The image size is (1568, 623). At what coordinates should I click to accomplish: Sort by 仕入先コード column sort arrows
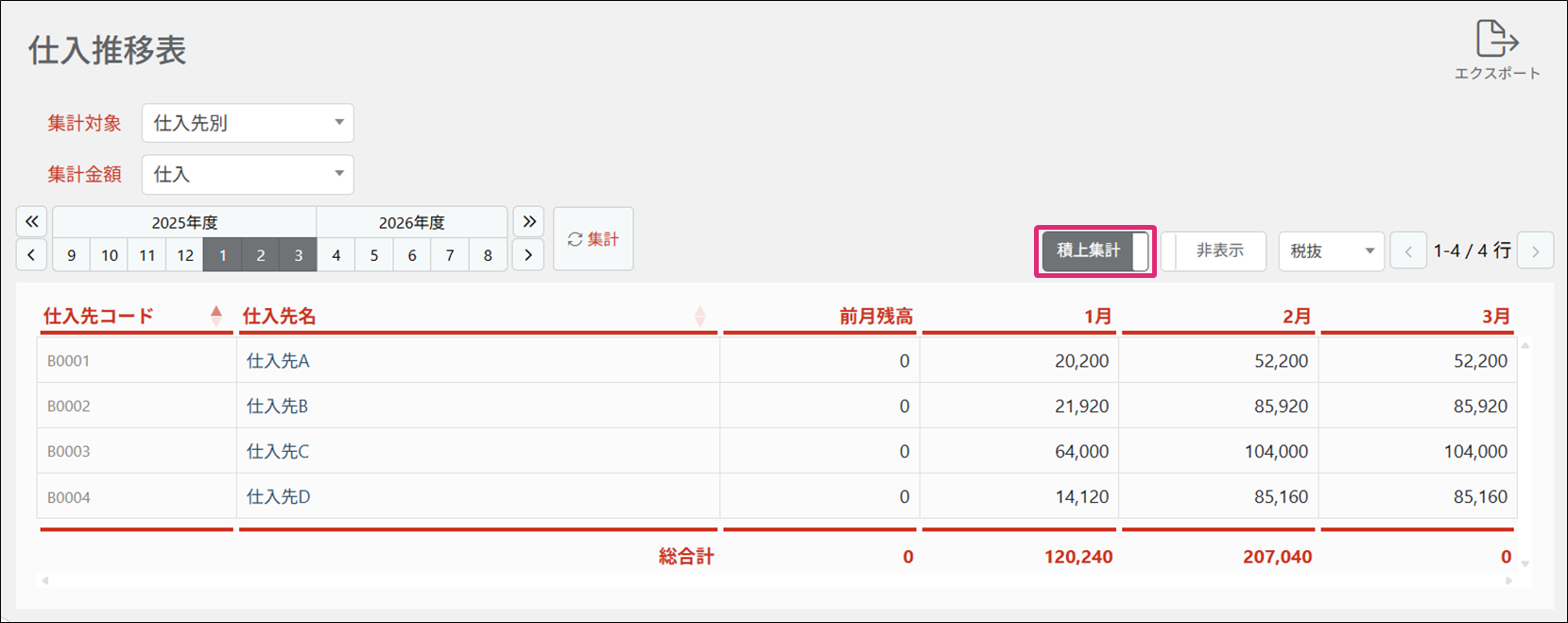216,316
